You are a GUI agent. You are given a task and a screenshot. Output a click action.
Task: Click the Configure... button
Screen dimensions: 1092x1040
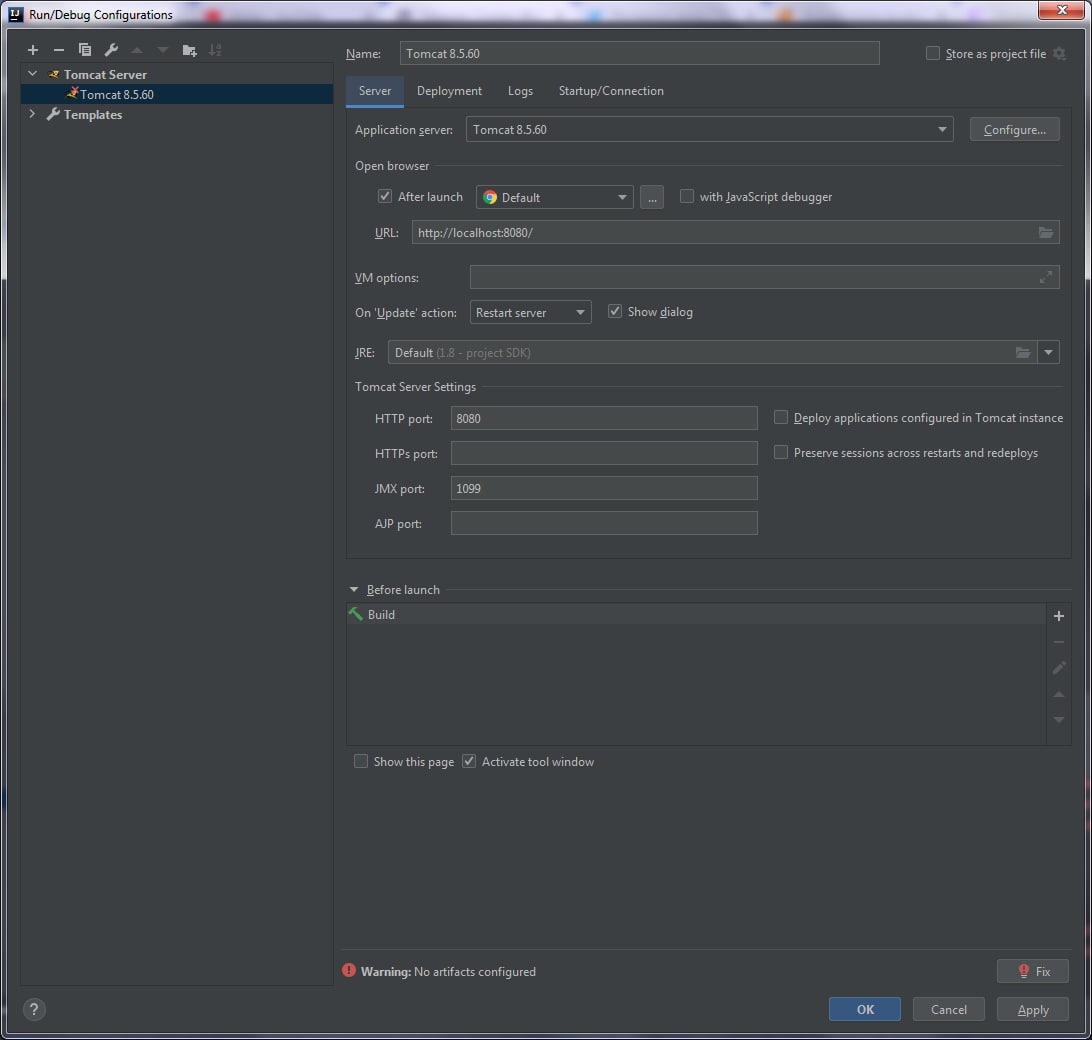[x=1014, y=130]
